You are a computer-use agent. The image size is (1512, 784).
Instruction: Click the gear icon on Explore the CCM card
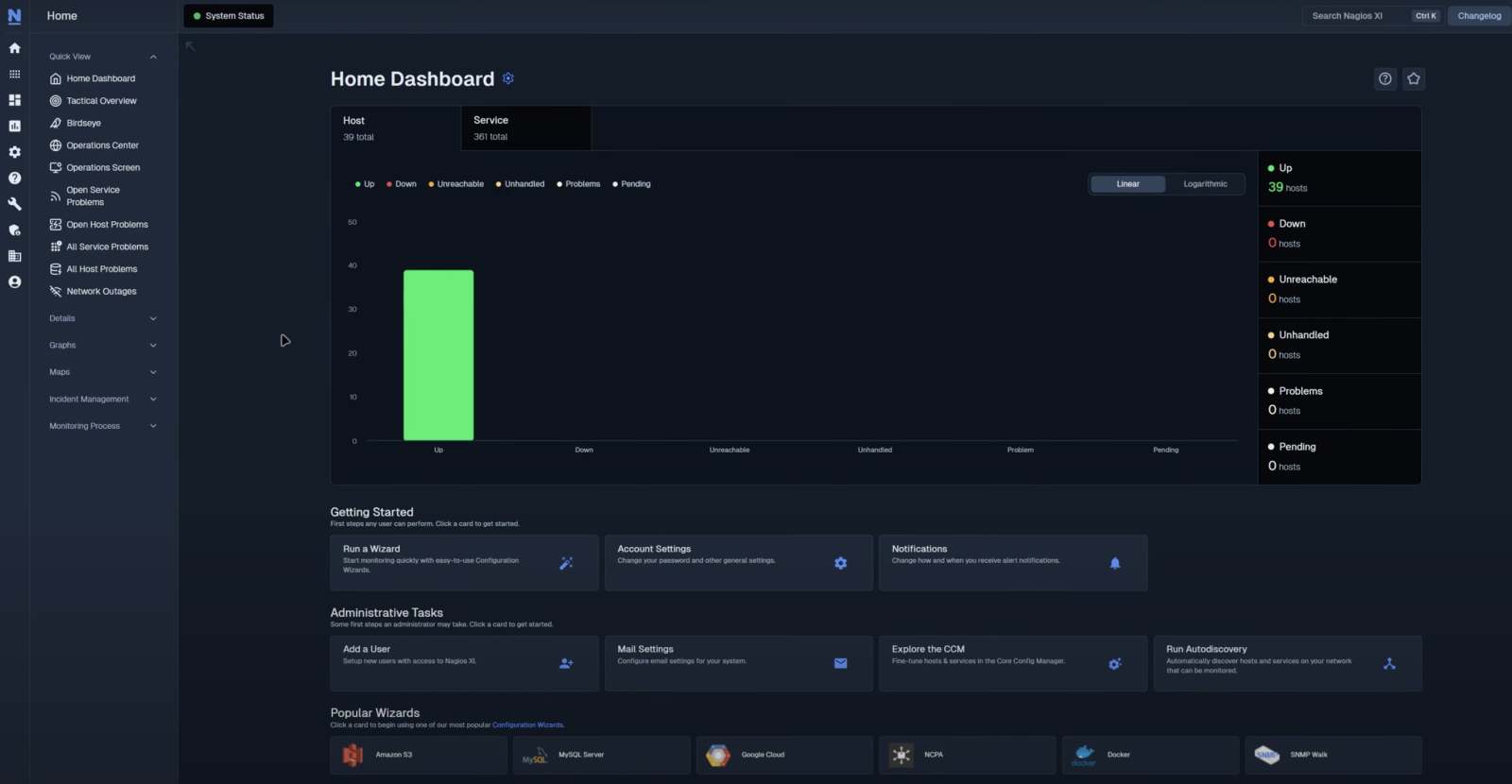(x=1115, y=663)
